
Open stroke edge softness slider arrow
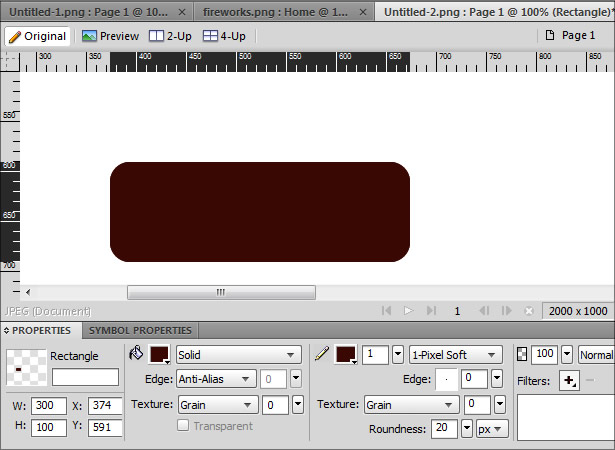[497, 378]
